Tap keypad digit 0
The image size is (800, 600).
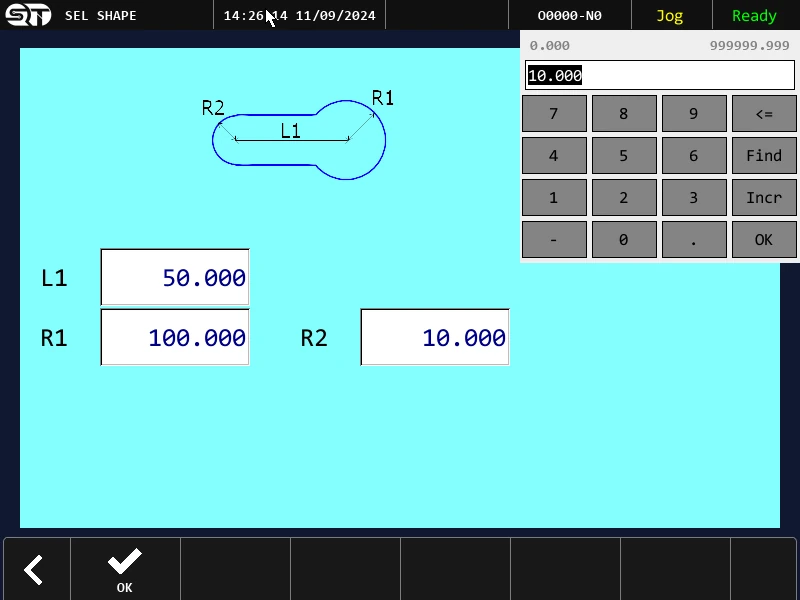[x=624, y=240]
